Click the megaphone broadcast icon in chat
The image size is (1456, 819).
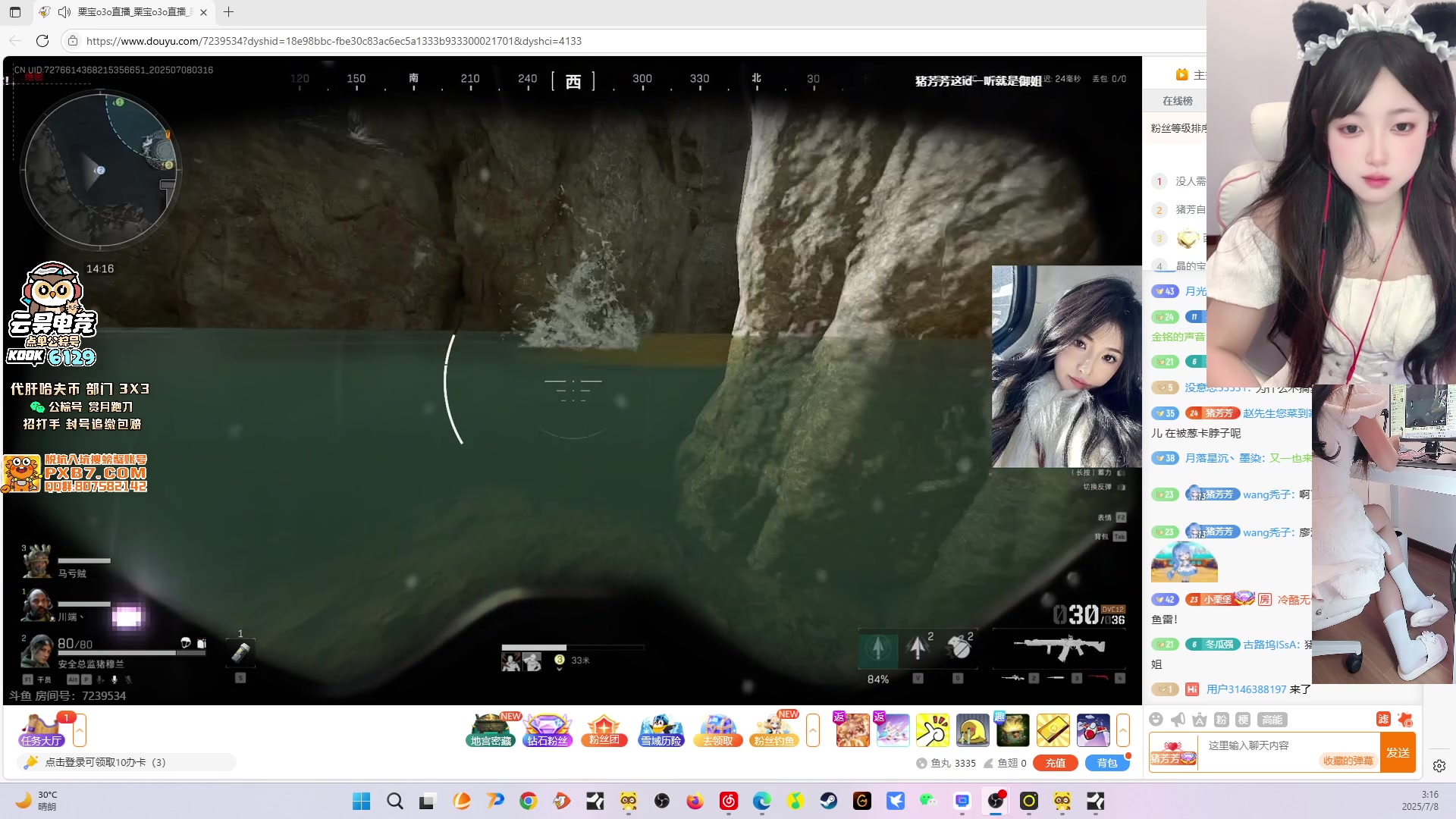tap(1178, 719)
